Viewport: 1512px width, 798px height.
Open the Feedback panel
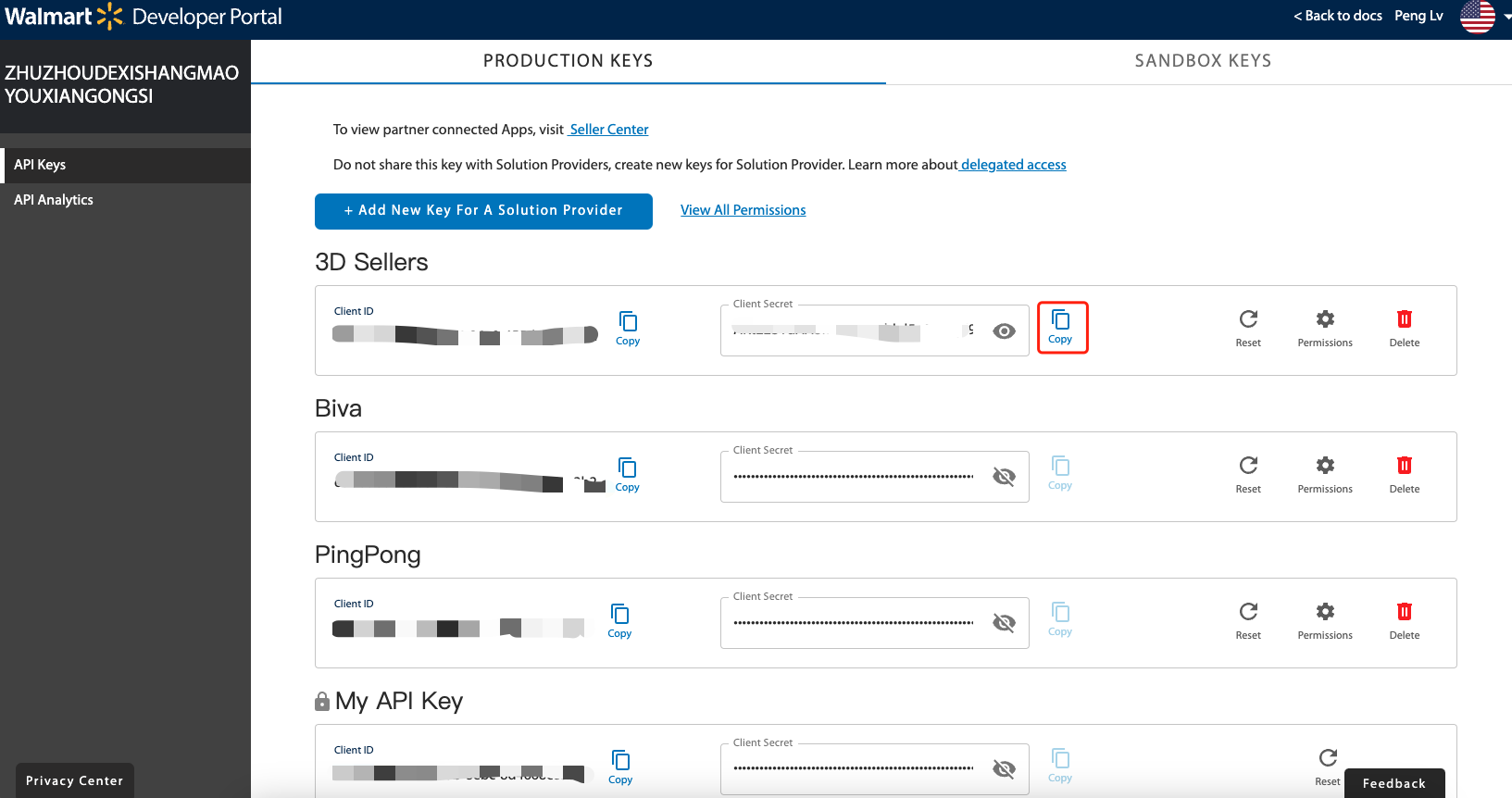pos(1394,783)
